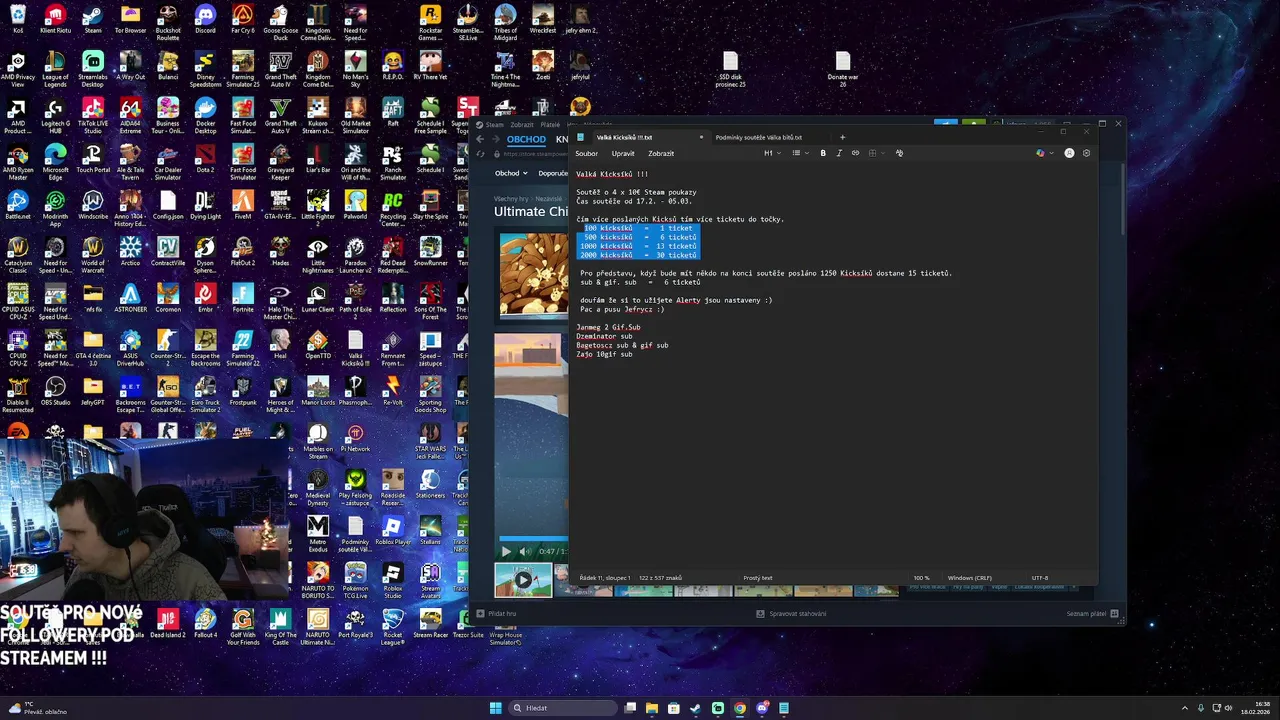
Task: Select the Discord desktop icon
Action: click(x=205, y=19)
